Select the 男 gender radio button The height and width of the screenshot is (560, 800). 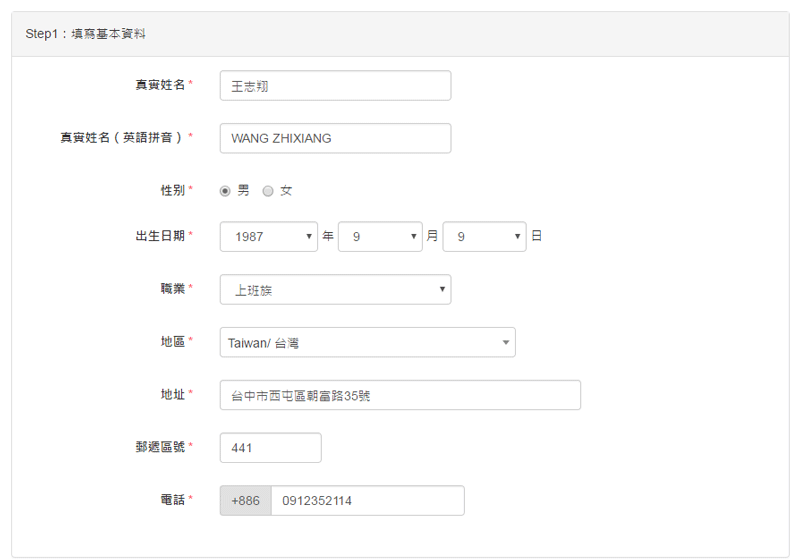(225, 191)
